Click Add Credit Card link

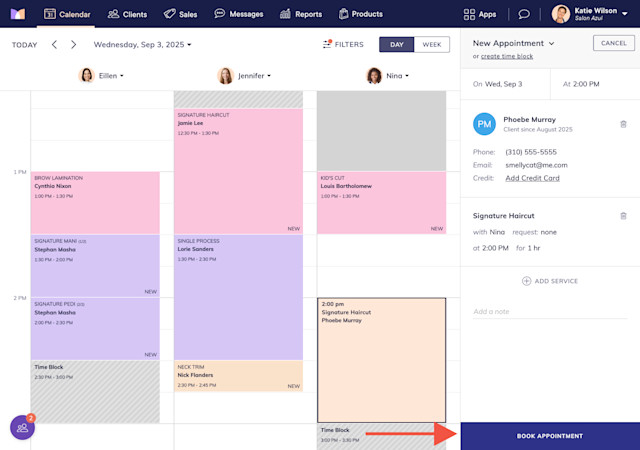532,178
